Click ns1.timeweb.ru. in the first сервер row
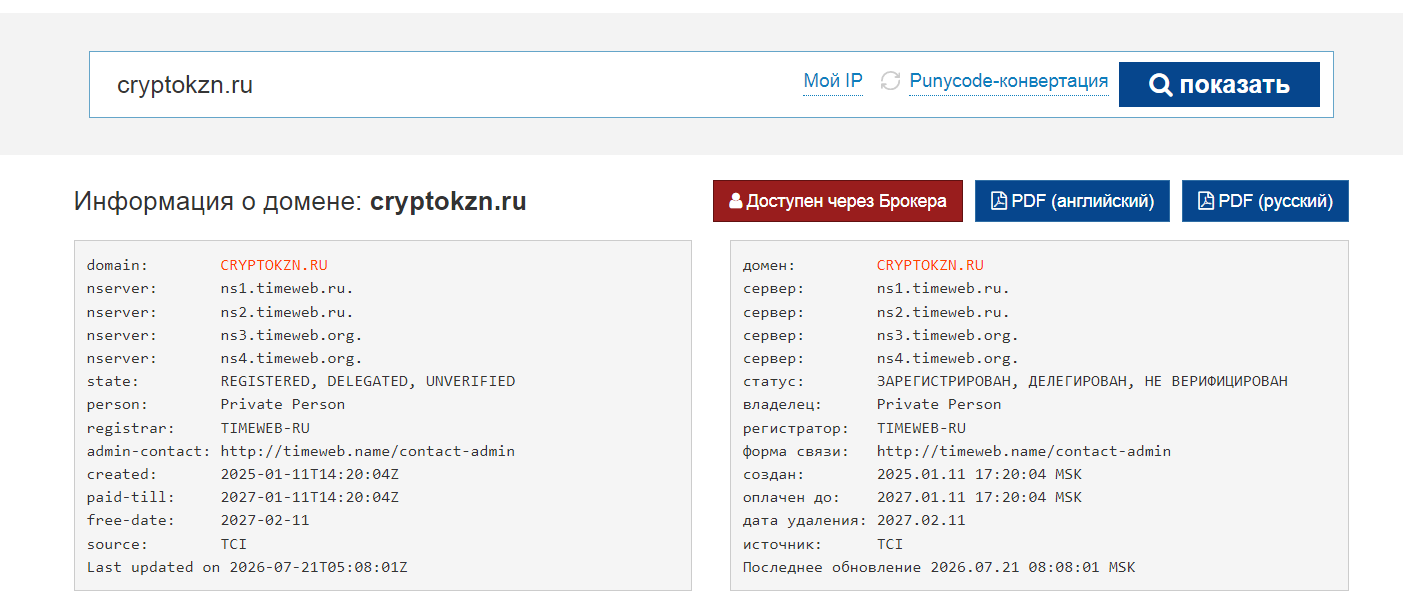 (x=943, y=288)
